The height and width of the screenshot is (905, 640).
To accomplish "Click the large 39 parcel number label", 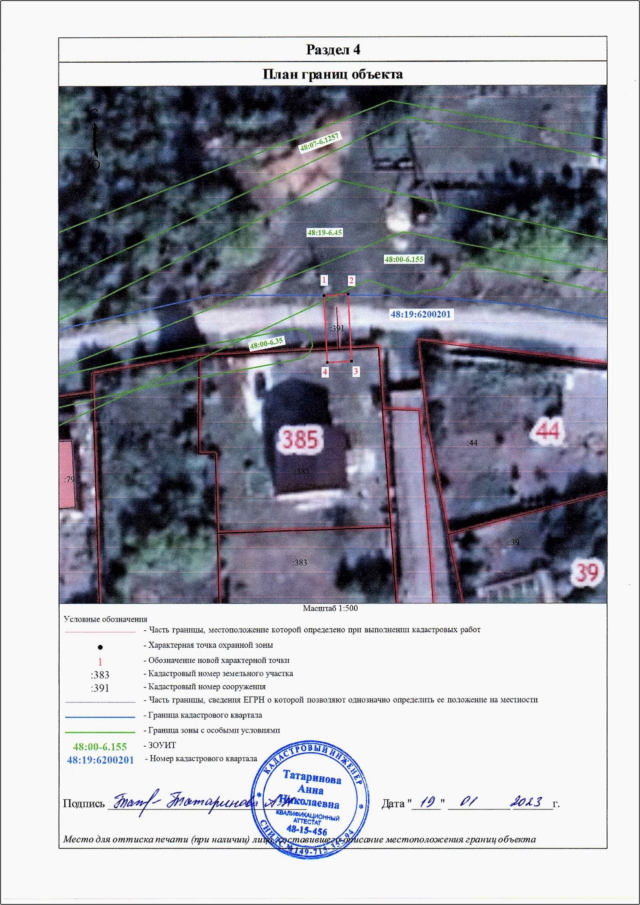I will pyautogui.click(x=585, y=572).
